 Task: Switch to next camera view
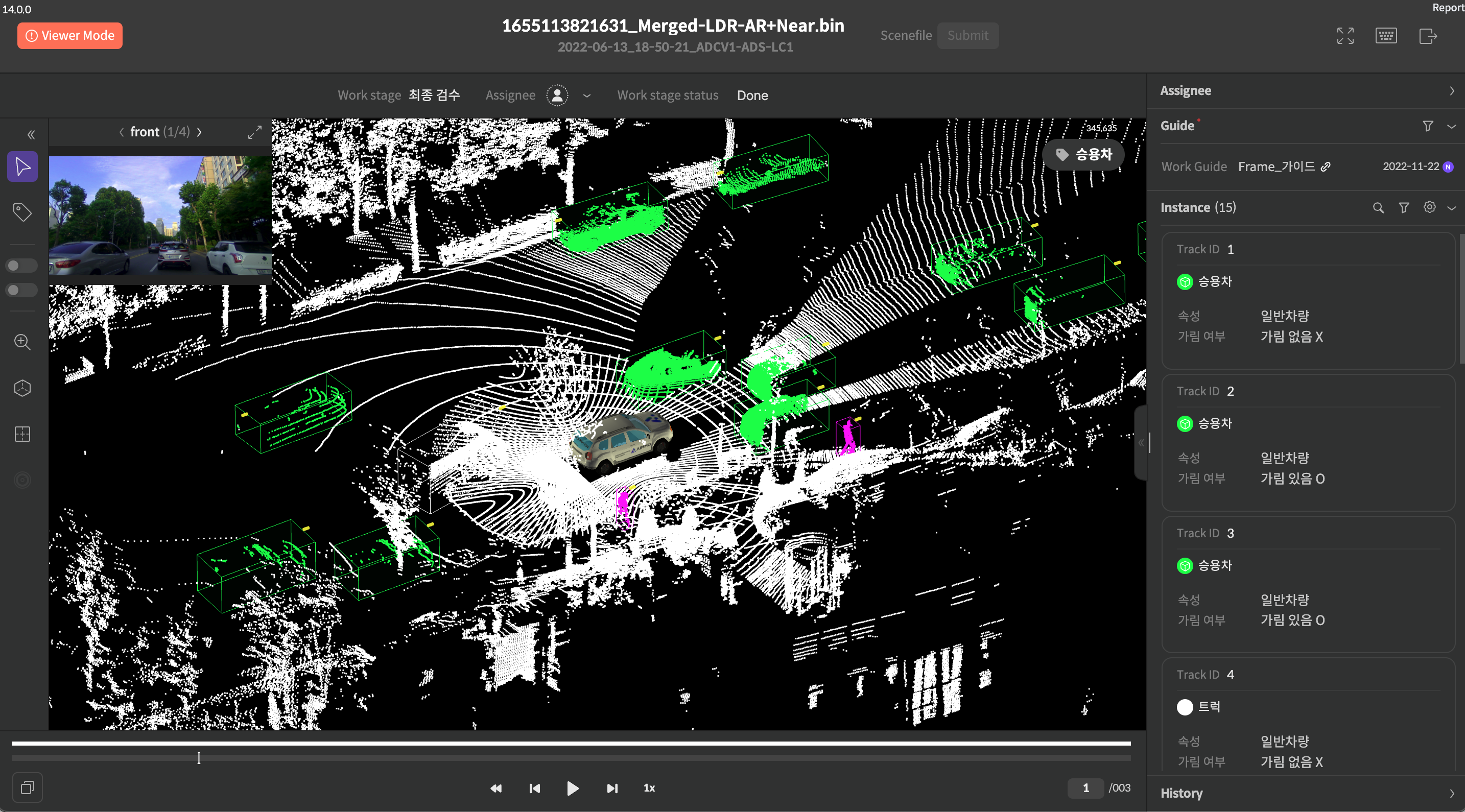click(x=199, y=132)
